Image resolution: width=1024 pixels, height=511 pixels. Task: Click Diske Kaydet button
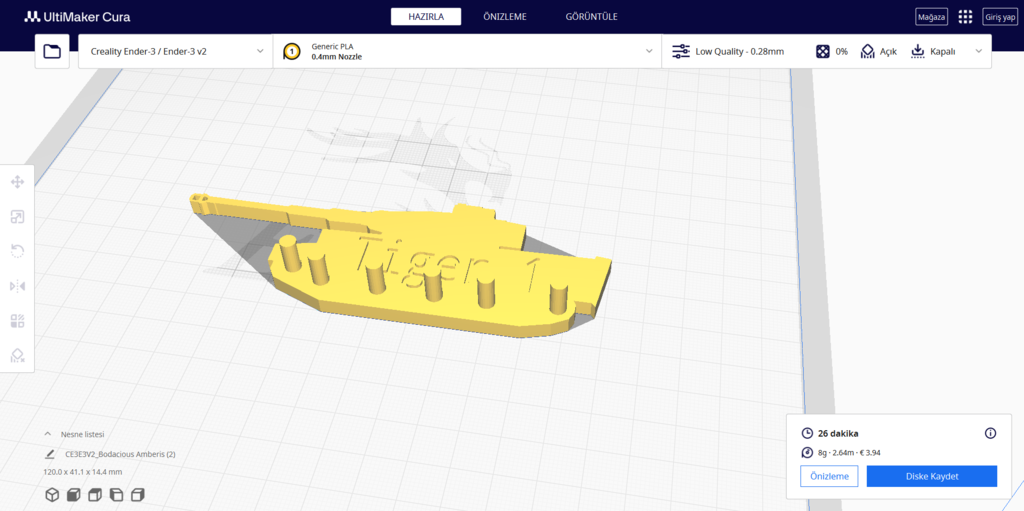pyautogui.click(x=931, y=476)
